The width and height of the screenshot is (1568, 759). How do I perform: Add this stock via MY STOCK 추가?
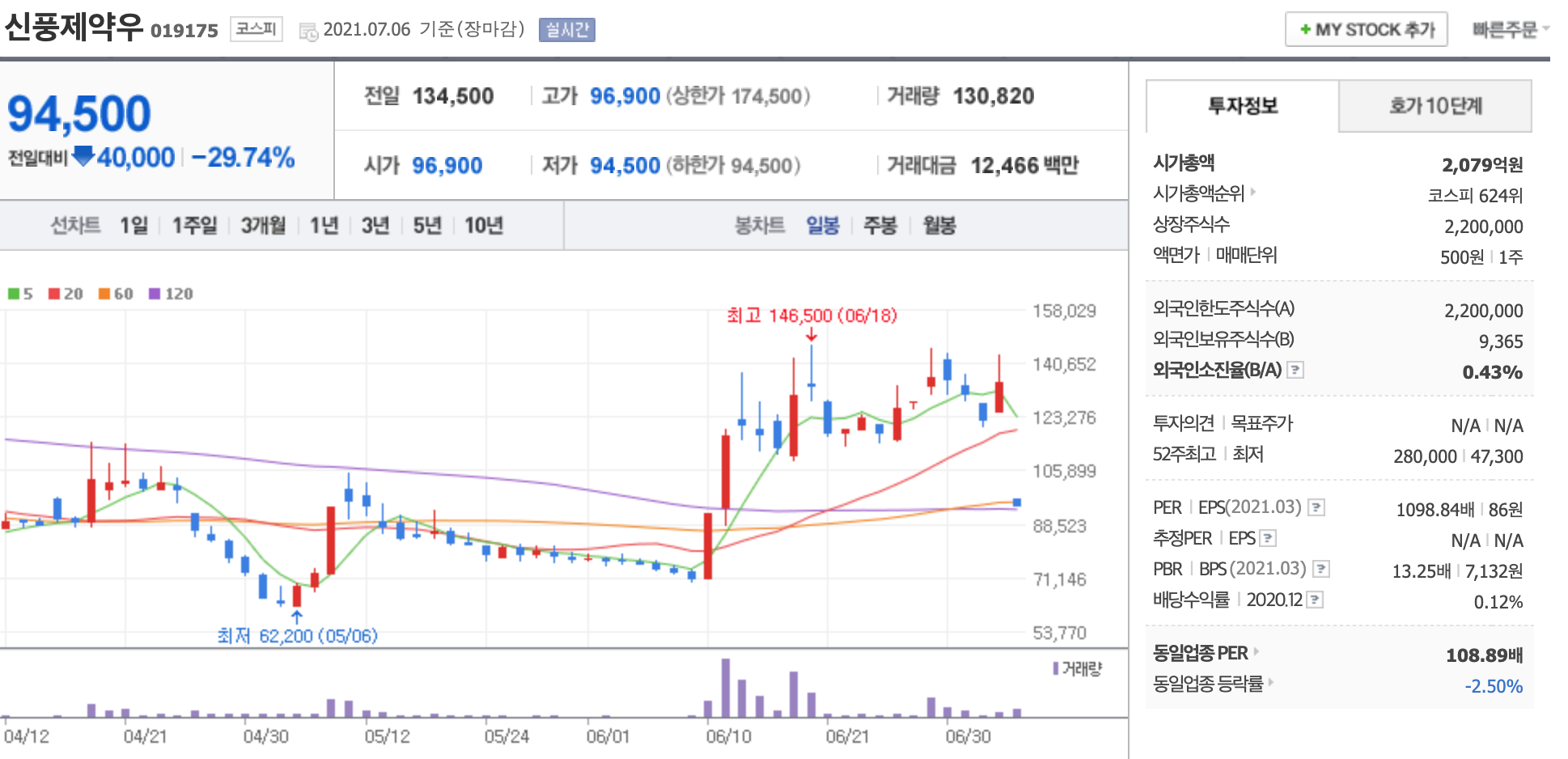tap(1366, 30)
